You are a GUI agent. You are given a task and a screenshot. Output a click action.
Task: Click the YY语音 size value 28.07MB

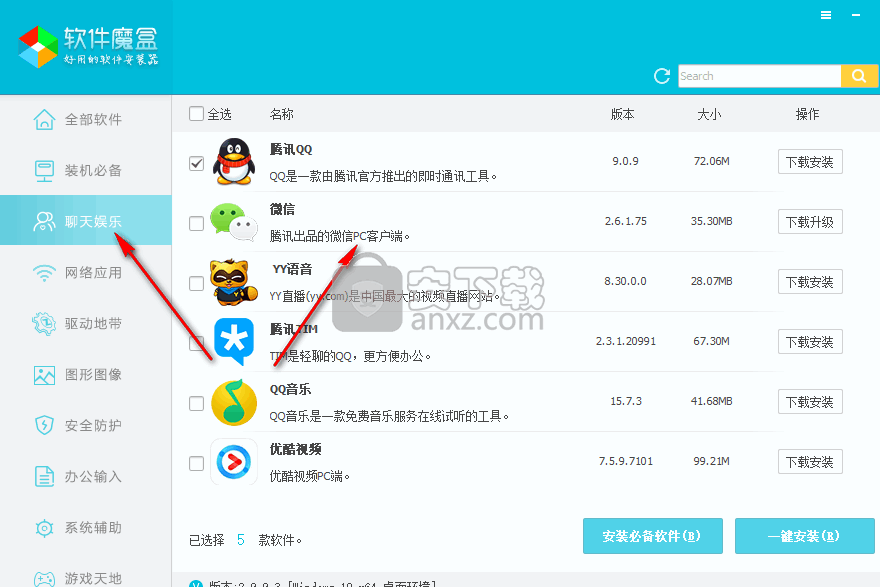(712, 281)
